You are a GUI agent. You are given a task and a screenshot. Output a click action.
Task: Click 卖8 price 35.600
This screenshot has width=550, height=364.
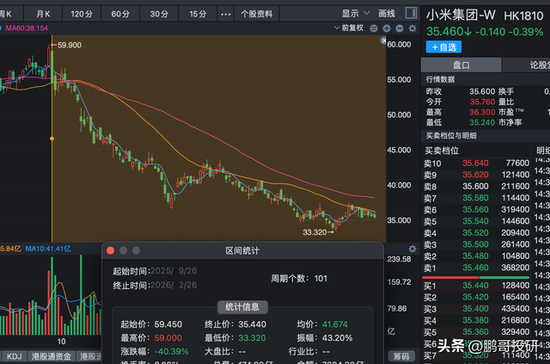tap(475, 186)
